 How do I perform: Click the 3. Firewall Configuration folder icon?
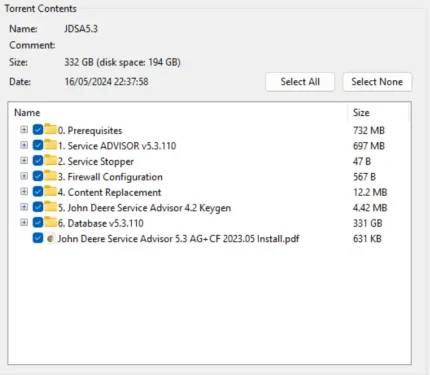click(50, 175)
